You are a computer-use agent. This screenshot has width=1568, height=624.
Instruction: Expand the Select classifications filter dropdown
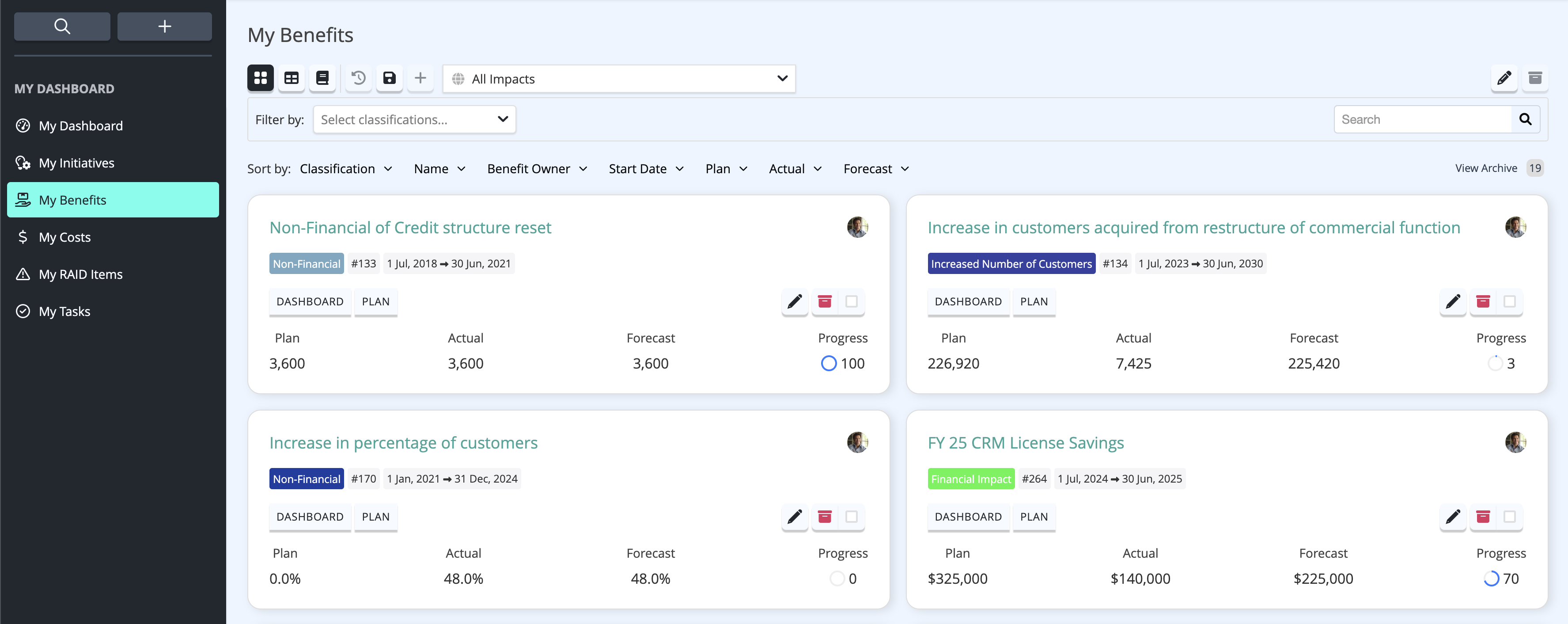point(414,119)
